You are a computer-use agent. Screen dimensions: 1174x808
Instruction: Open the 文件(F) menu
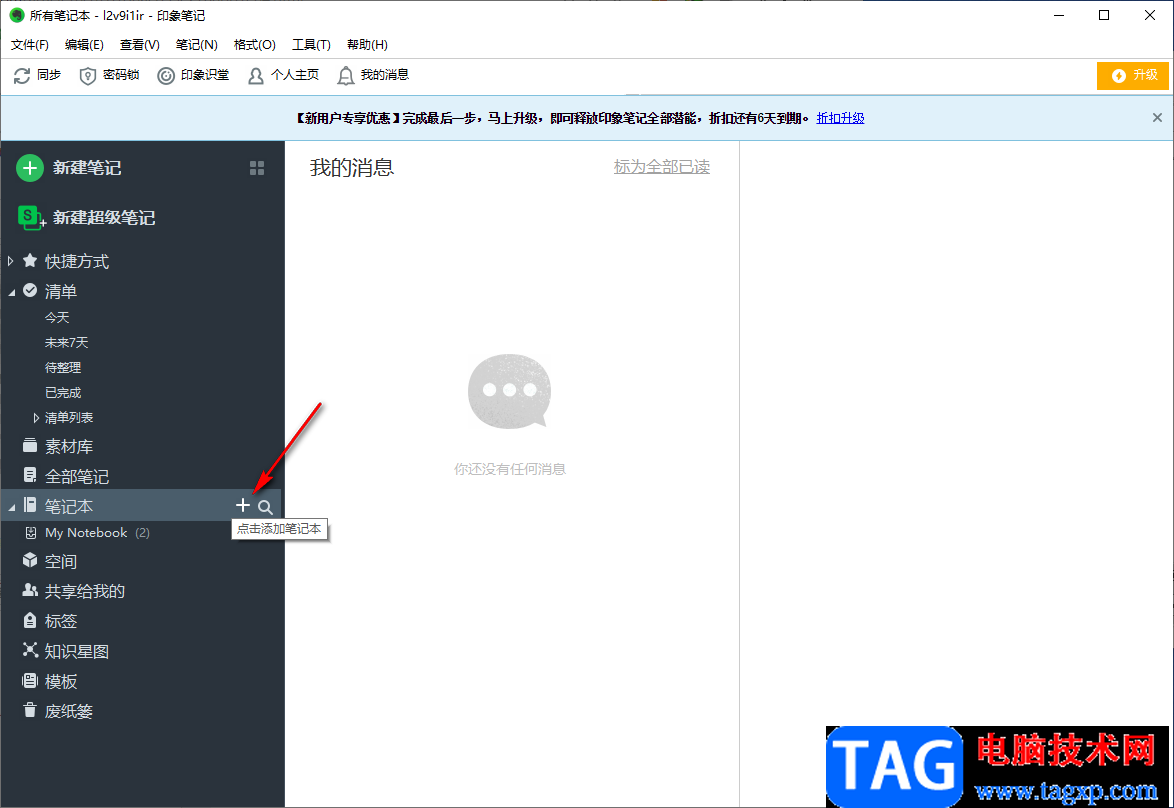(x=30, y=45)
